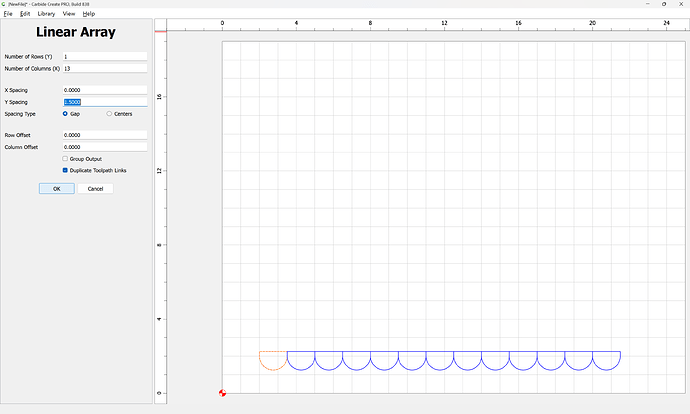690x414 pixels.
Task: Click the Carbide Create app icon in title bar
Action: click(x=4, y=4)
